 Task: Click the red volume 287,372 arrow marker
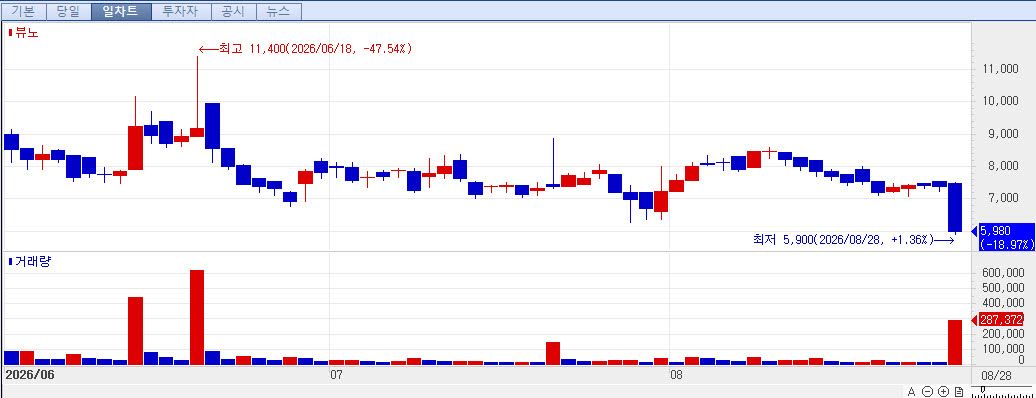point(974,321)
